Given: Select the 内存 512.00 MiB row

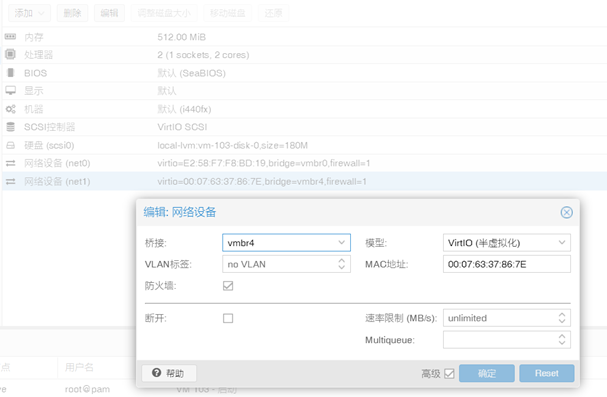Looking at the screenshot, I should click(x=304, y=37).
